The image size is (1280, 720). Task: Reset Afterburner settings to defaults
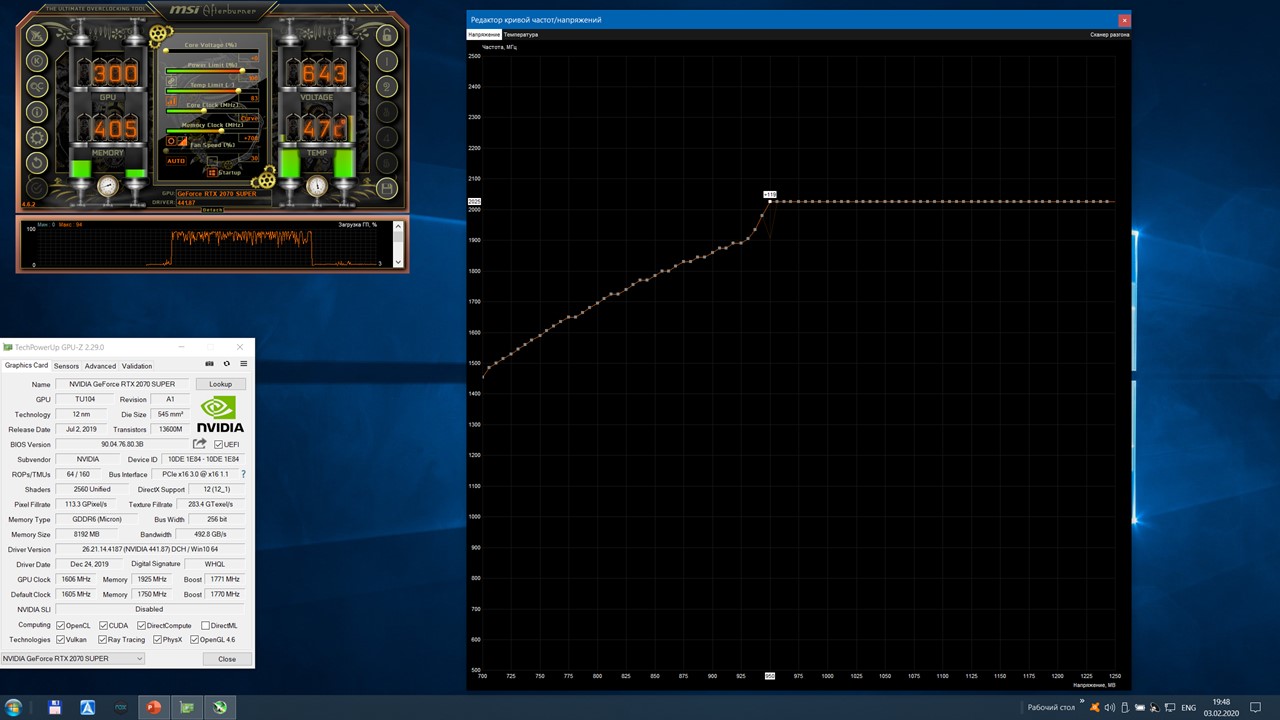(37, 163)
